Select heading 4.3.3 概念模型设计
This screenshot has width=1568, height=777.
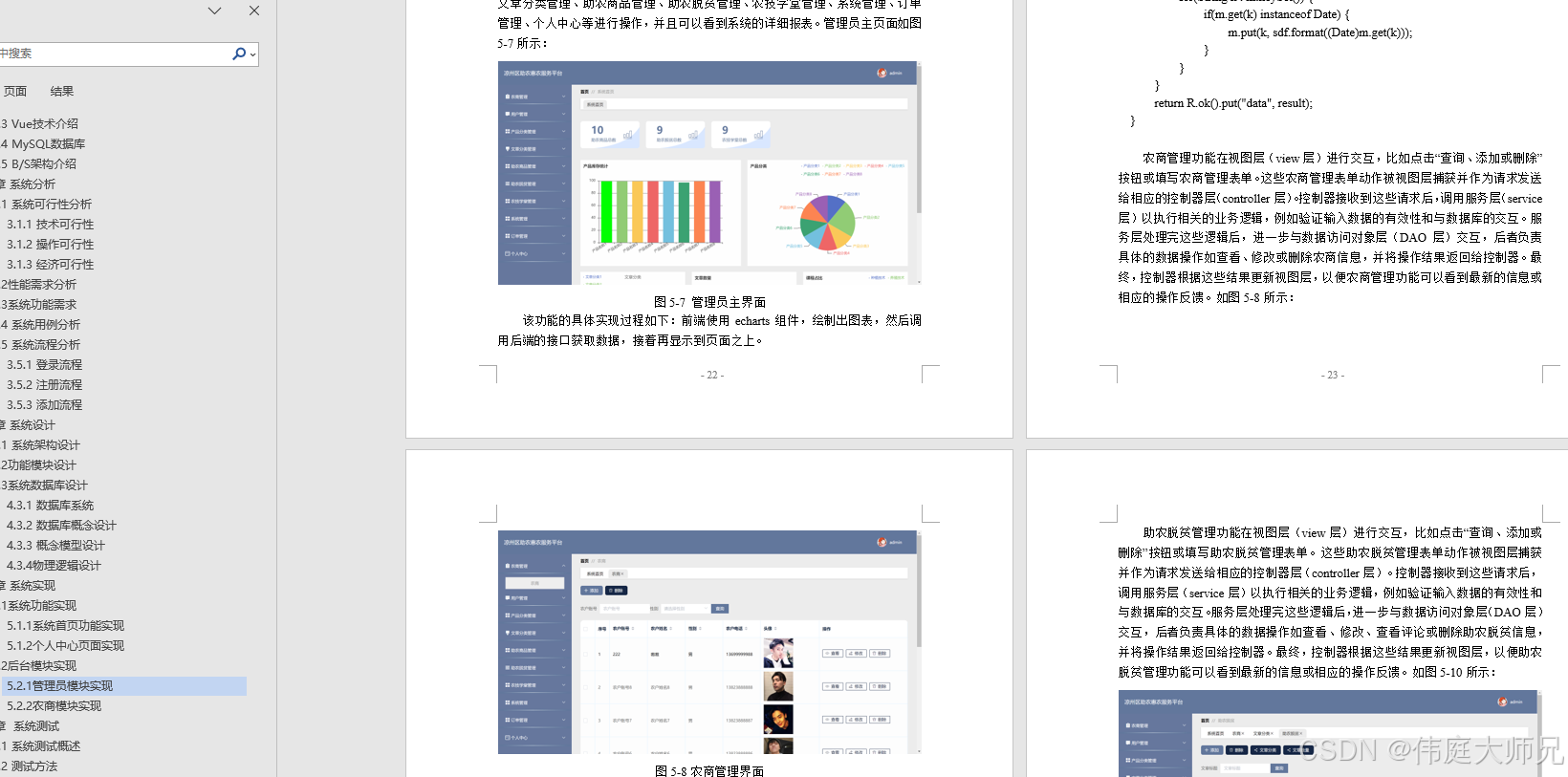(56, 546)
